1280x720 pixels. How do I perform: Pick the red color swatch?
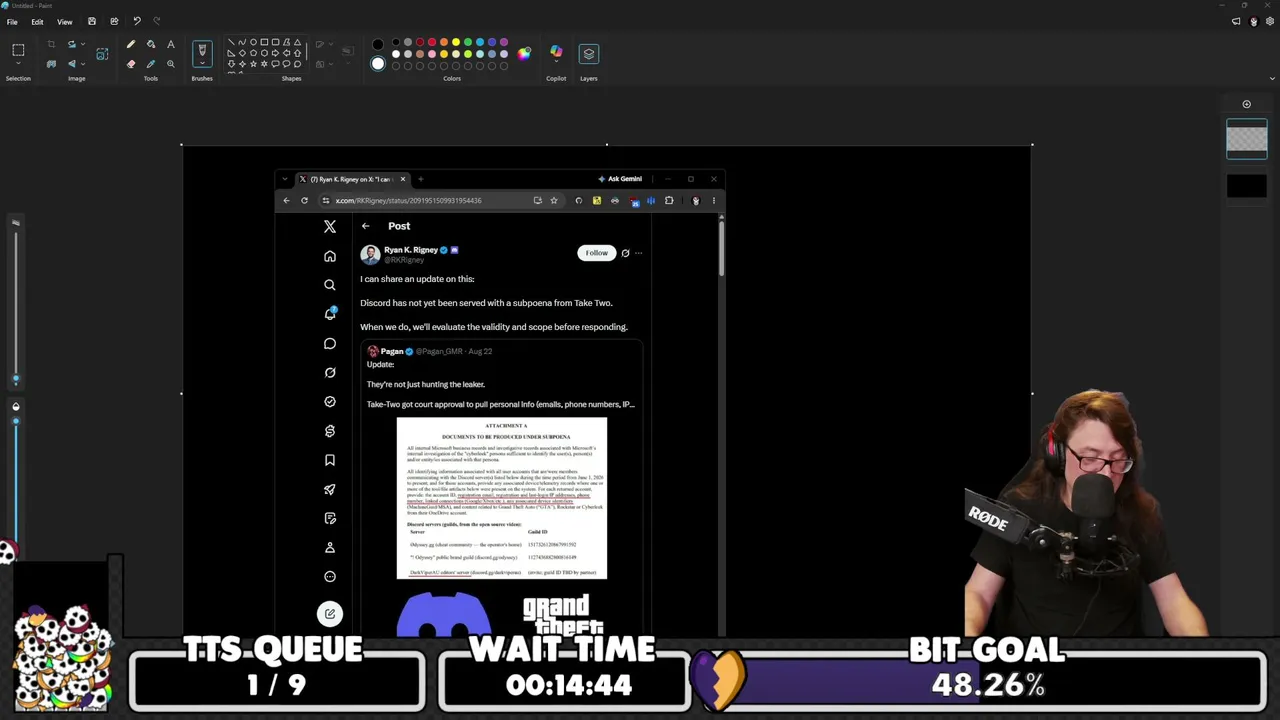point(432,43)
